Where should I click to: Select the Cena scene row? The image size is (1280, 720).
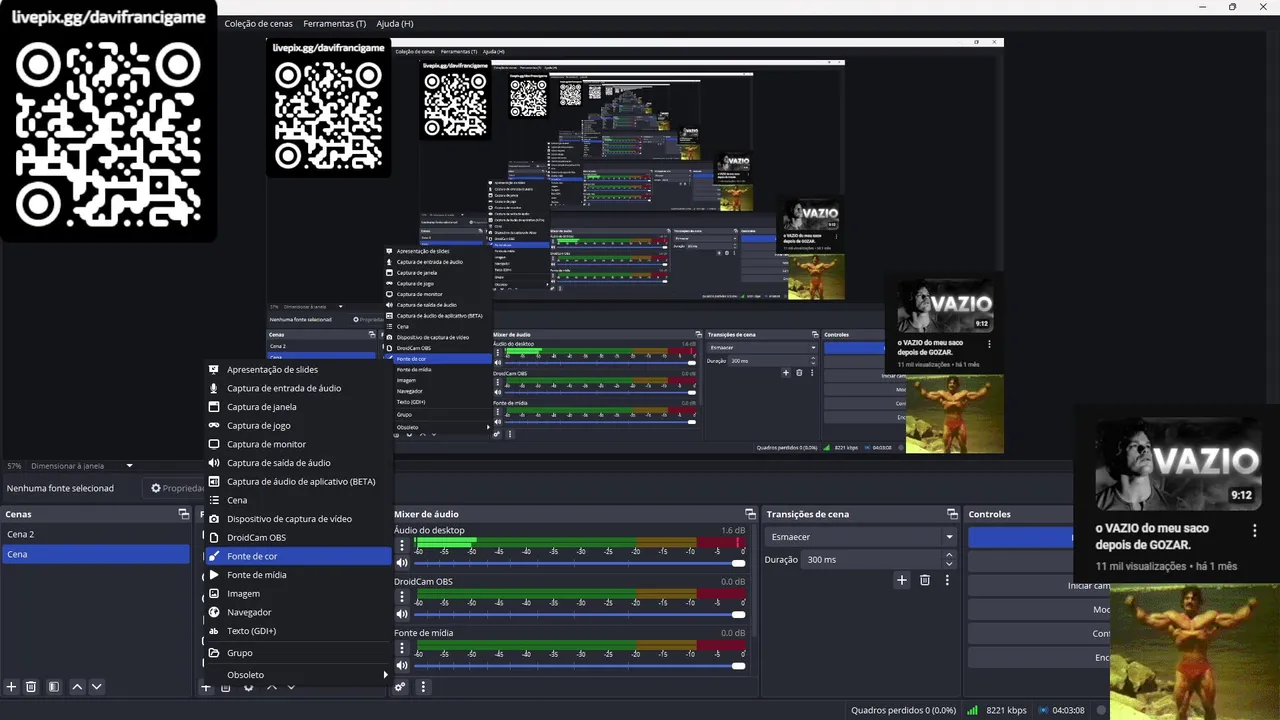click(95, 554)
